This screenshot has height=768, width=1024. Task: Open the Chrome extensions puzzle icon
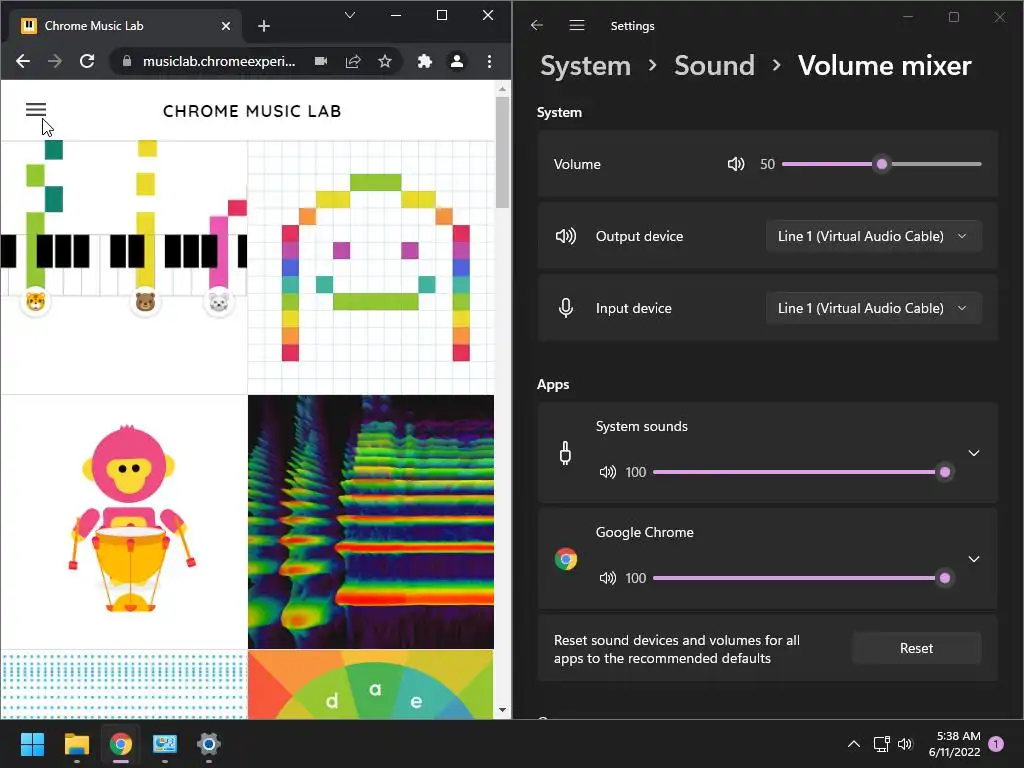pos(424,61)
